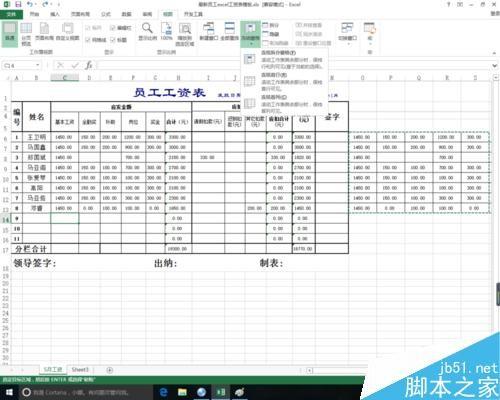The height and width of the screenshot is (400, 500).
Task: Switch to the Sheet3 worksheet tab
Action: tap(80, 370)
